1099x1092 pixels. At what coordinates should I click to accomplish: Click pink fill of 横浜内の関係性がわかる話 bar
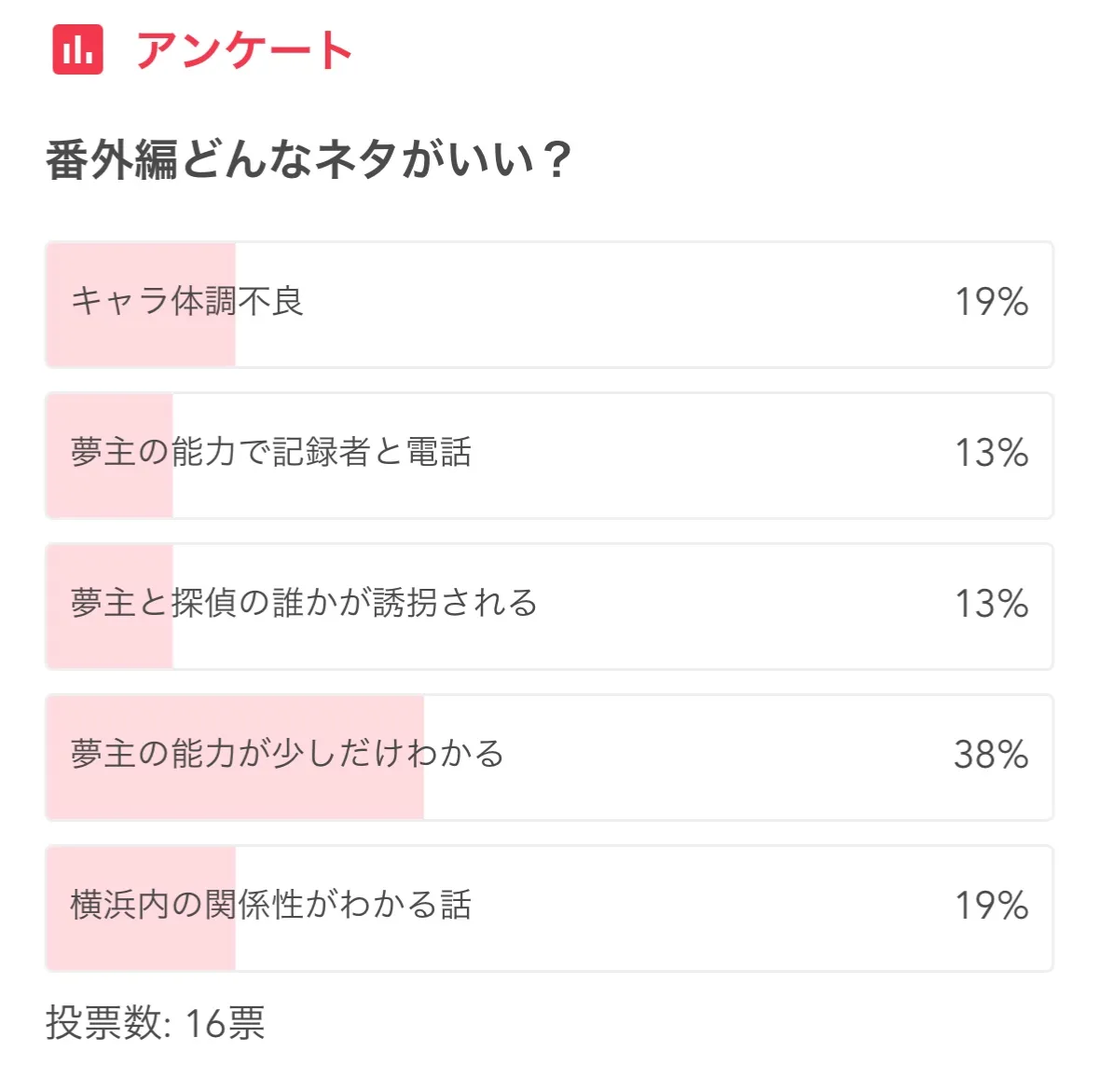click(140, 949)
